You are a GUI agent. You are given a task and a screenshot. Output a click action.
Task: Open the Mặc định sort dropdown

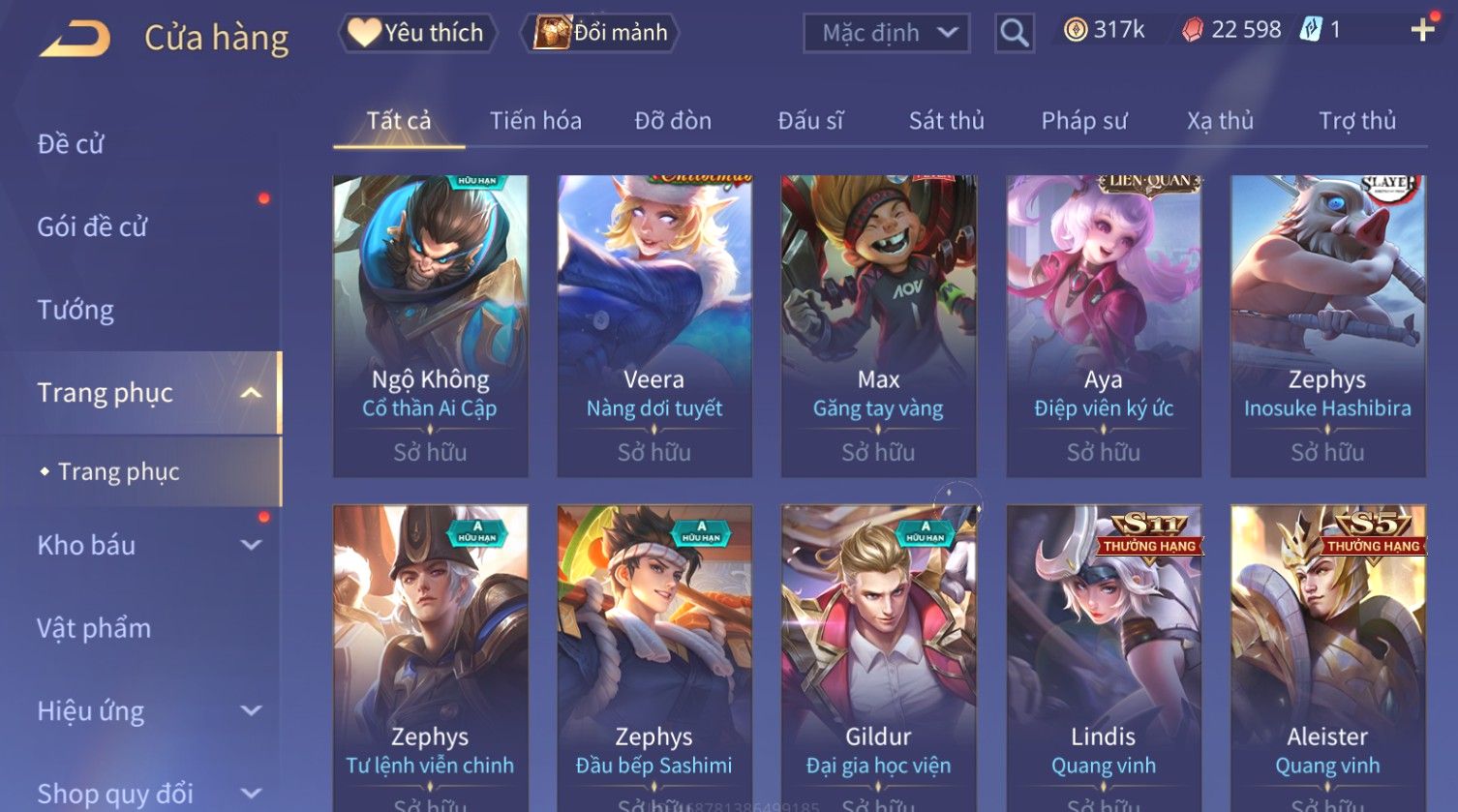[x=886, y=33]
